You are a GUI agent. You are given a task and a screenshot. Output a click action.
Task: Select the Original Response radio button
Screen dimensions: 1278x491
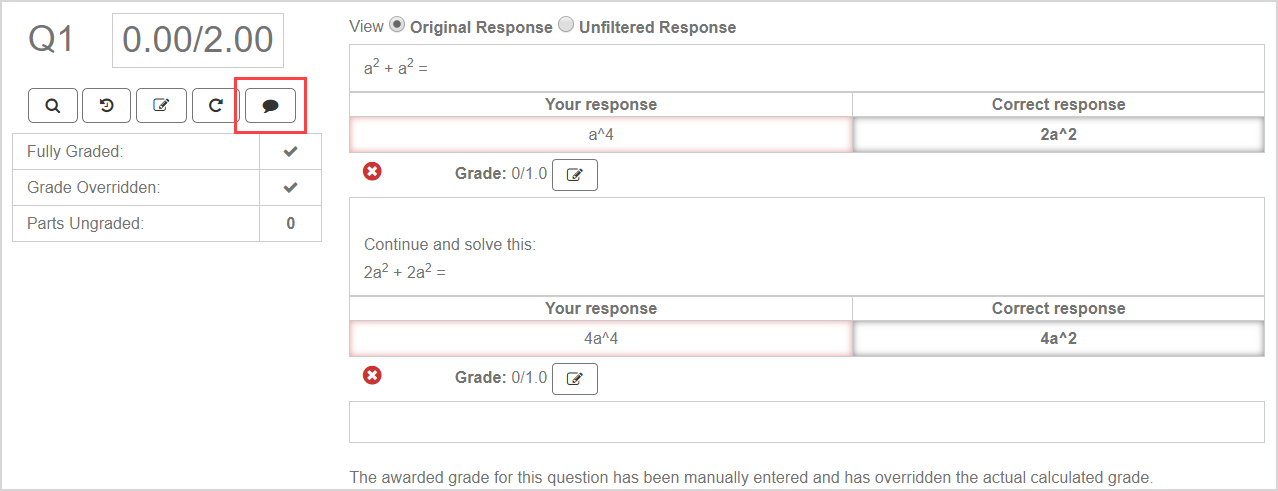click(x=397, y=25)
